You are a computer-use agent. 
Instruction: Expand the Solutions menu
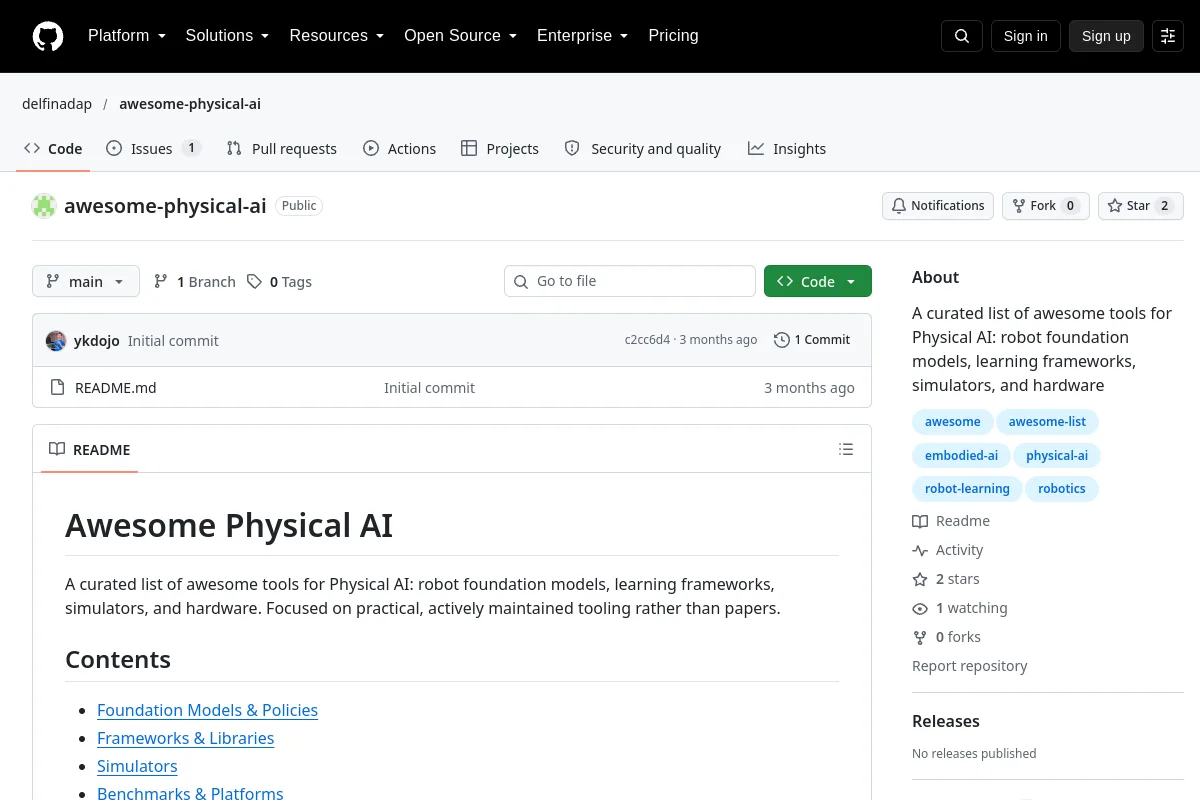(x=228, y=36)
